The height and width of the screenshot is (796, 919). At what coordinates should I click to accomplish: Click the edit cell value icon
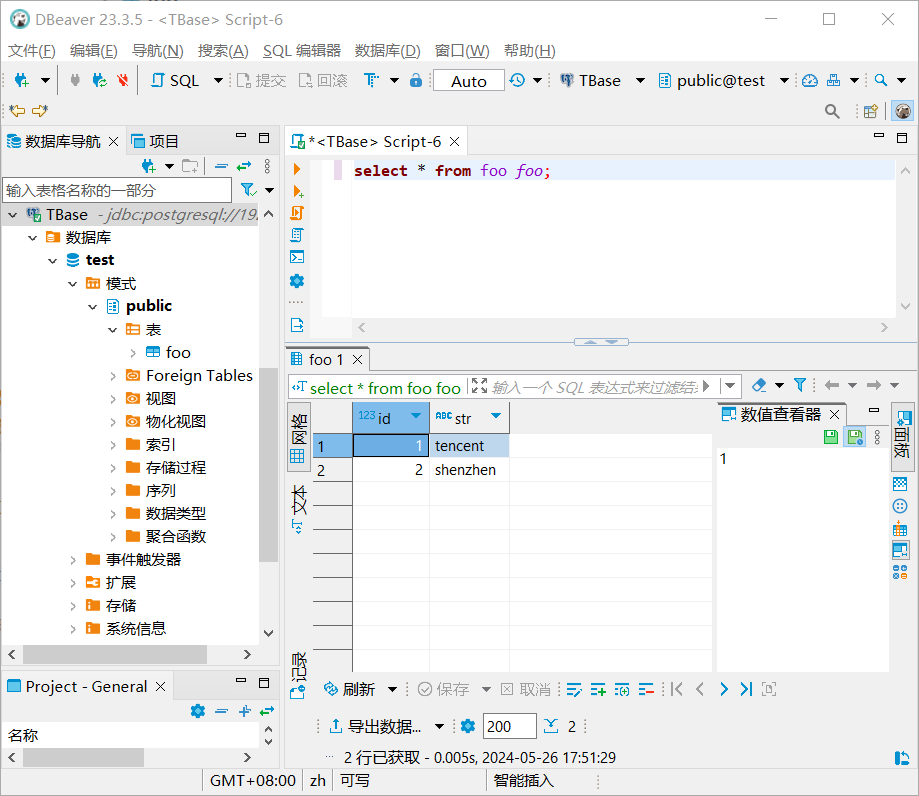(574, 690)
